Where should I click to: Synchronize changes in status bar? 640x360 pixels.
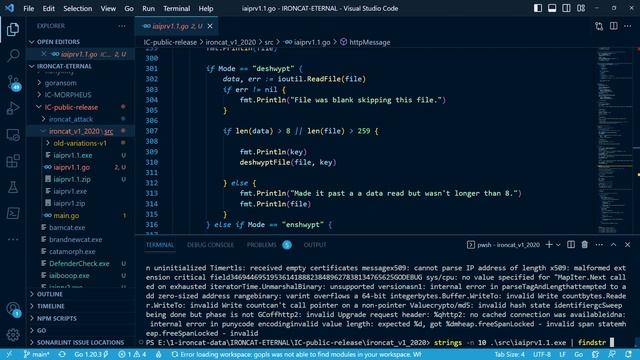62,354
